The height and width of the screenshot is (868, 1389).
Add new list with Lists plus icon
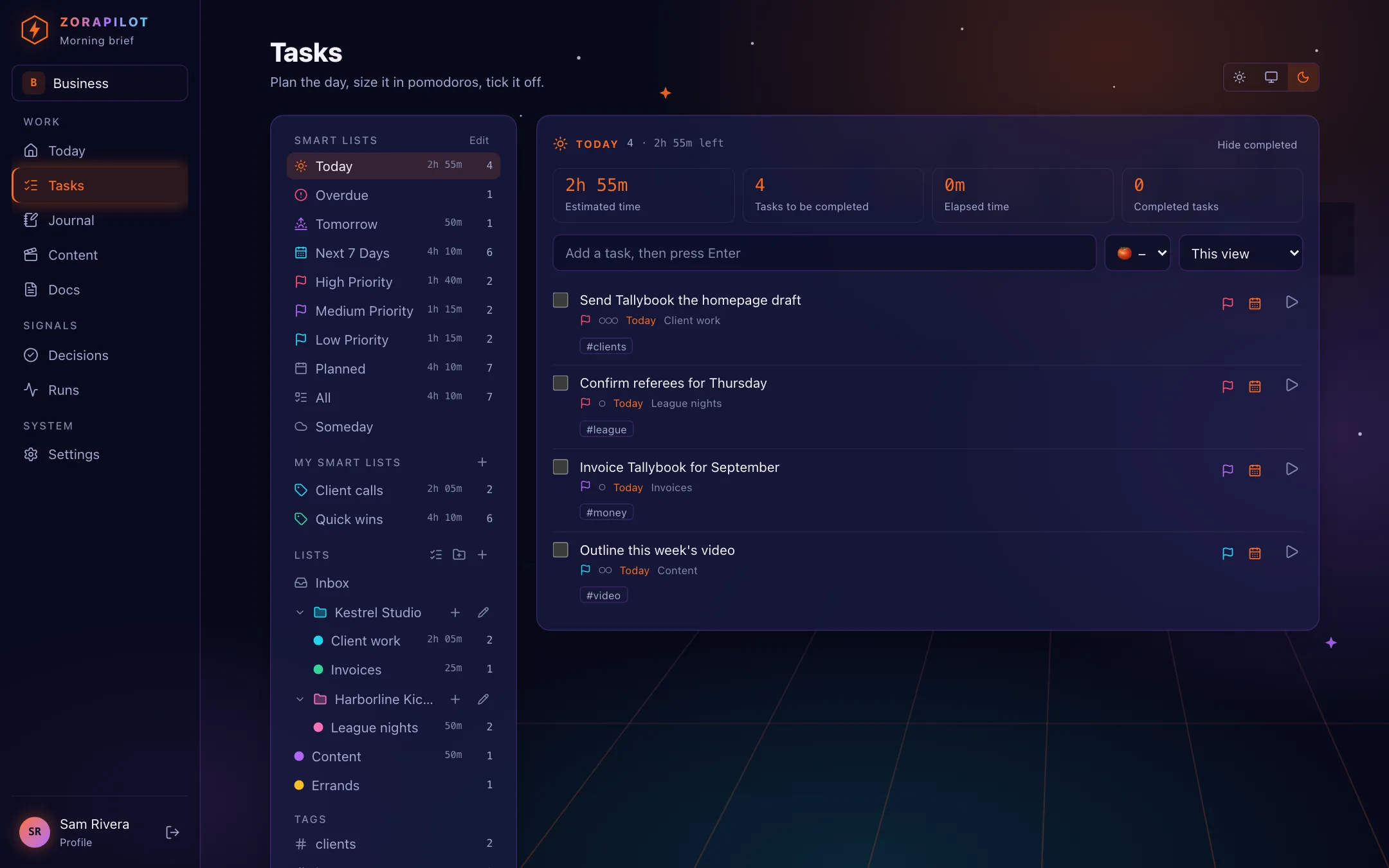(x=482, y=554)
